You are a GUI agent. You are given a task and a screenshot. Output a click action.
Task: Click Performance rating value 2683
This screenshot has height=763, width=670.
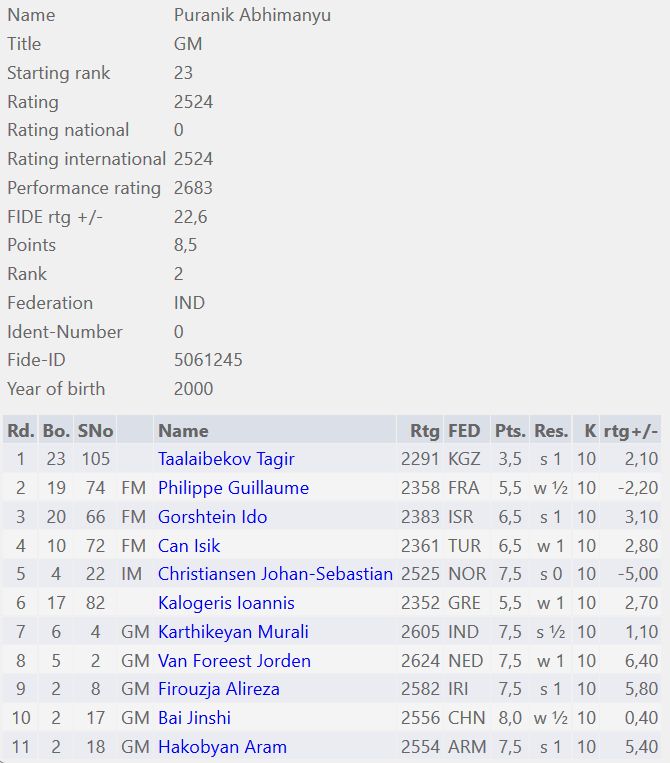click(x=193, y=188)
